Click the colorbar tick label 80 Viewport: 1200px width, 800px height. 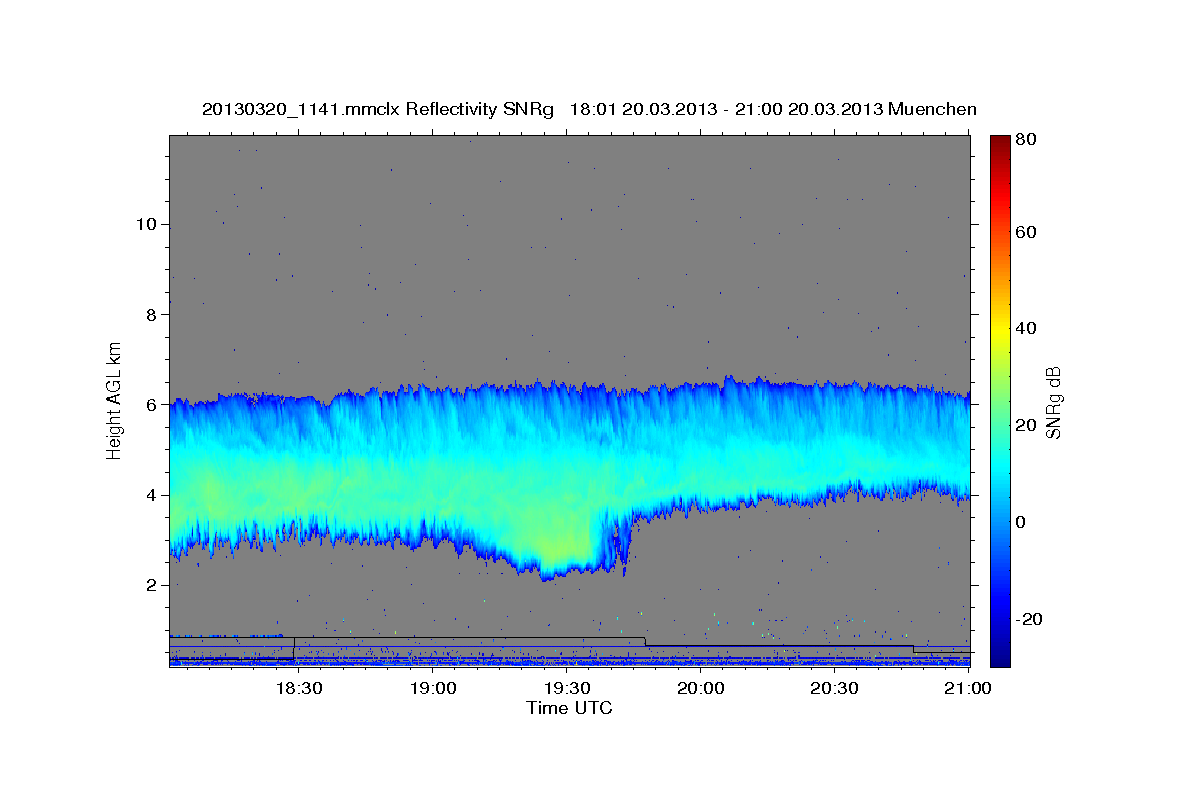point(1026,140)
